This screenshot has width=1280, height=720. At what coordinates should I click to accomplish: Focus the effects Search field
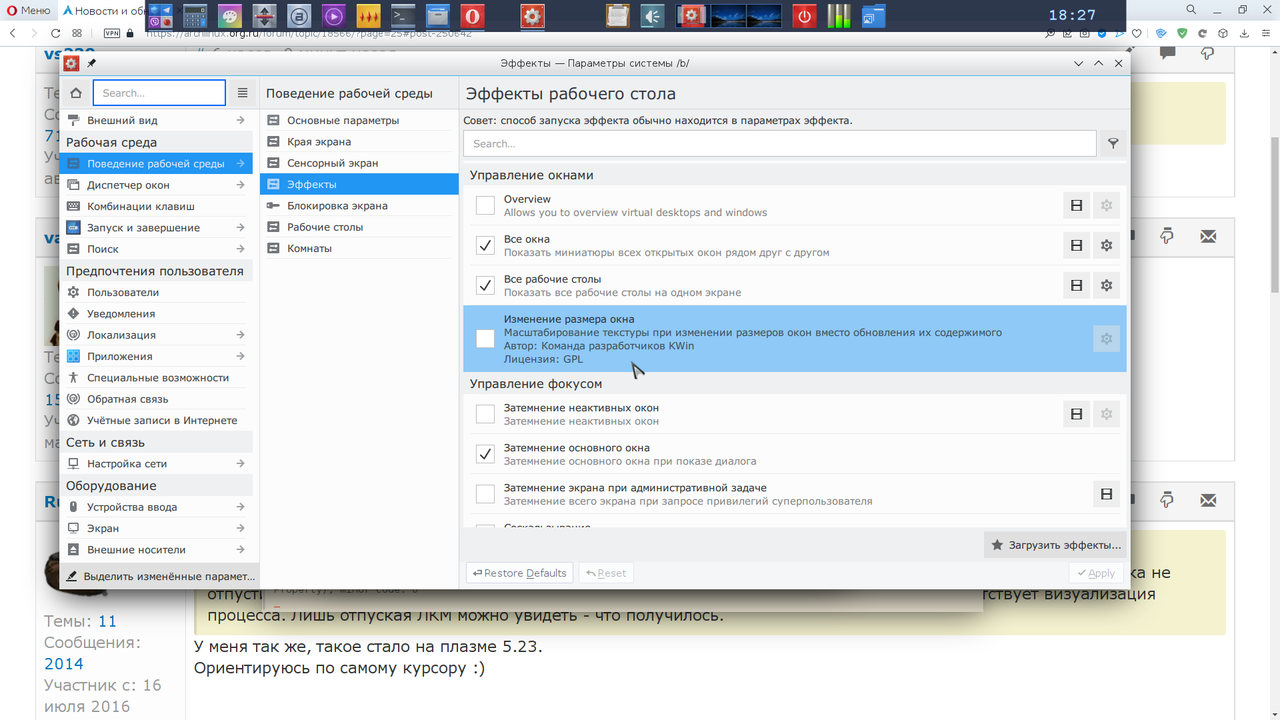point(779,144)
